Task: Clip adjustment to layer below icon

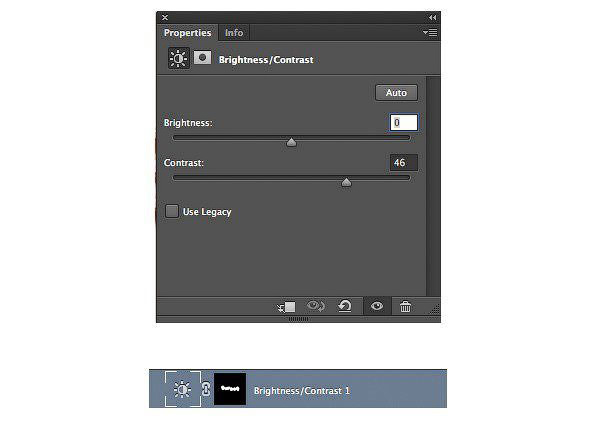Action: 287,307
